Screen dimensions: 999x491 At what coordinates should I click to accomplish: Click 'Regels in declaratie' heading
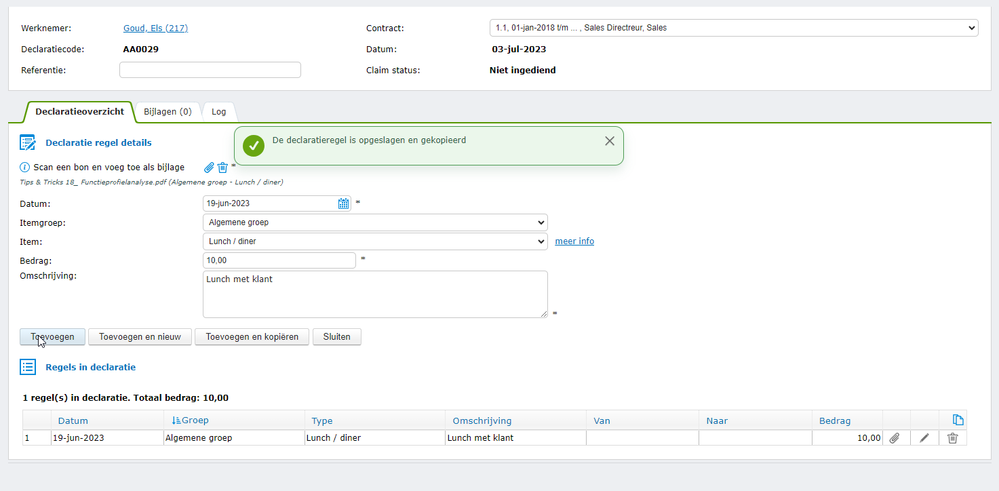90,367
